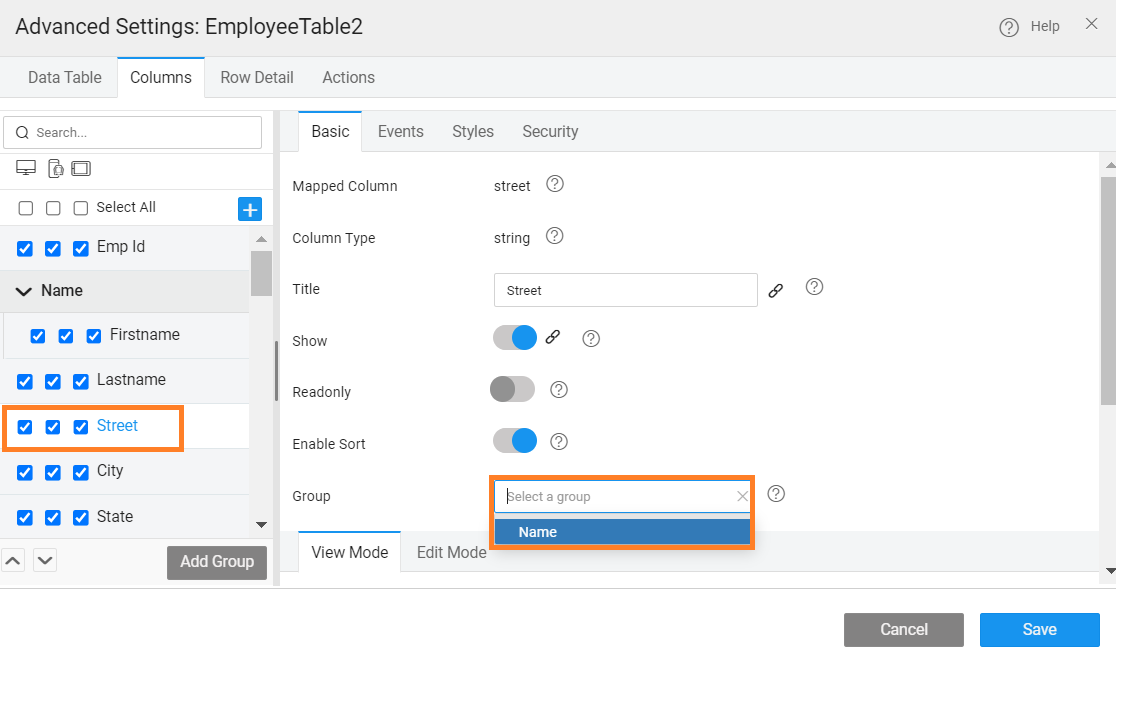The image size is (1148, 717).
Task: Enable the Readonly toggle
Action: click(x=512, y=389)
